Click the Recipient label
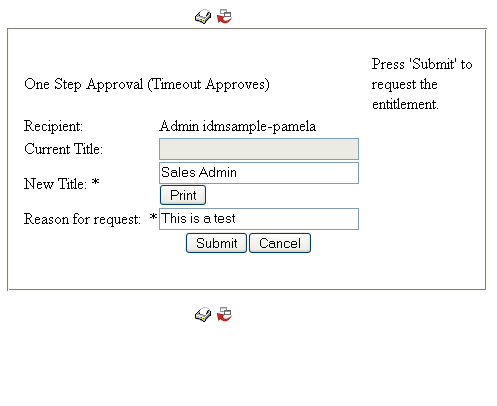 tap(53, 126)
